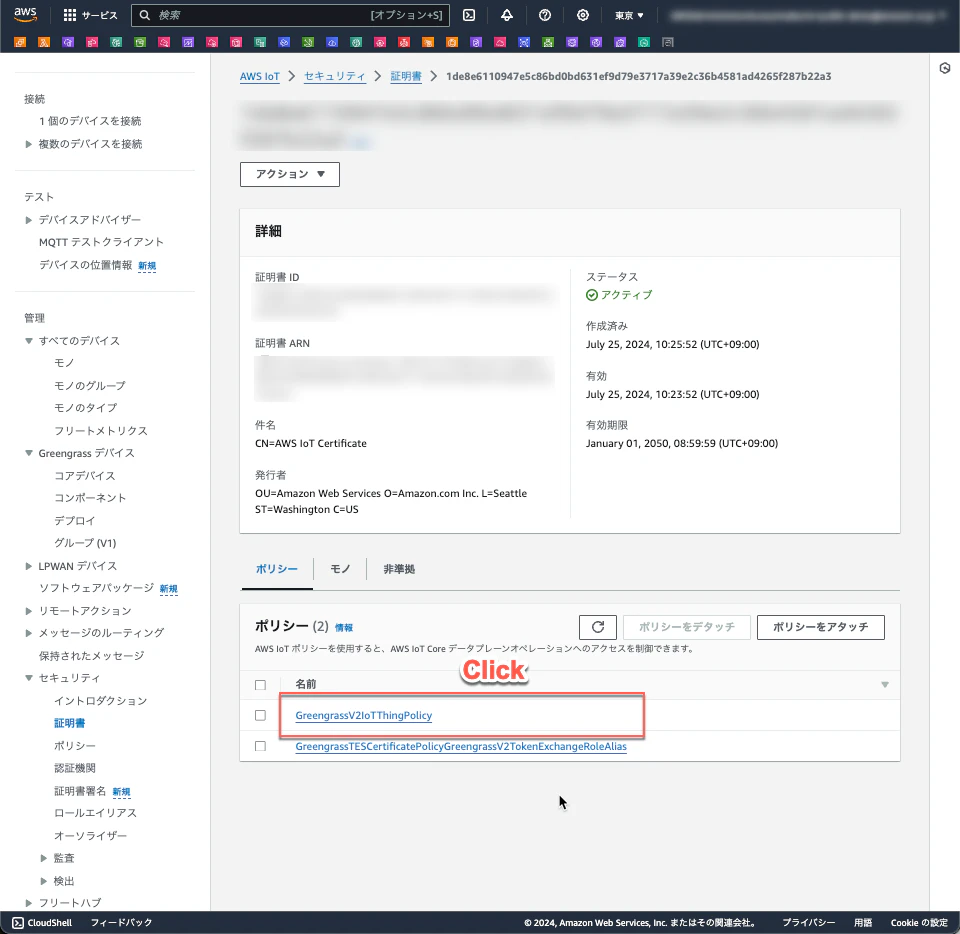Open GreengrassTESCertificatePolicyGreengrassV2TokenExchangeRoleAlias link
This screenshot has height=934, width=960.
pyautogui.click(x=461, y=746)
